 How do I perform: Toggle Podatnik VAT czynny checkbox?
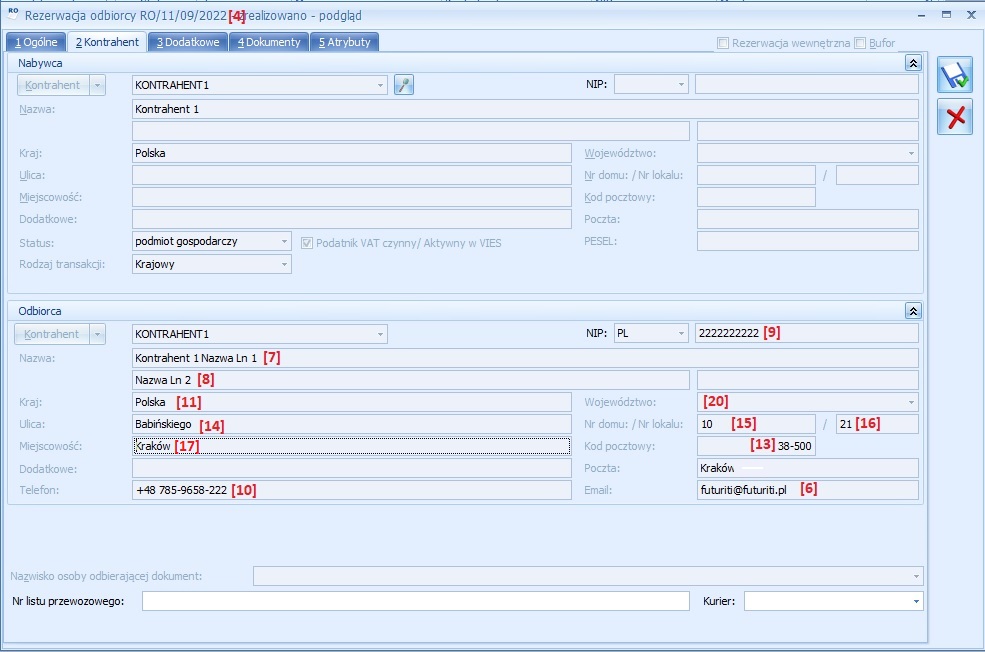[x=307, y=242]
